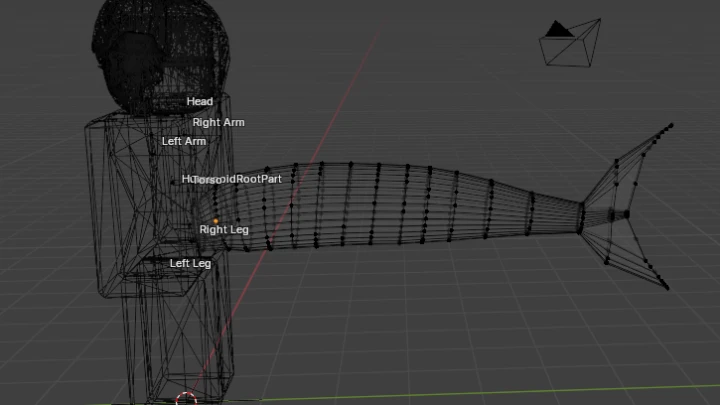
Task: Click the 'Right Arm' bone label
Action: 219,123
